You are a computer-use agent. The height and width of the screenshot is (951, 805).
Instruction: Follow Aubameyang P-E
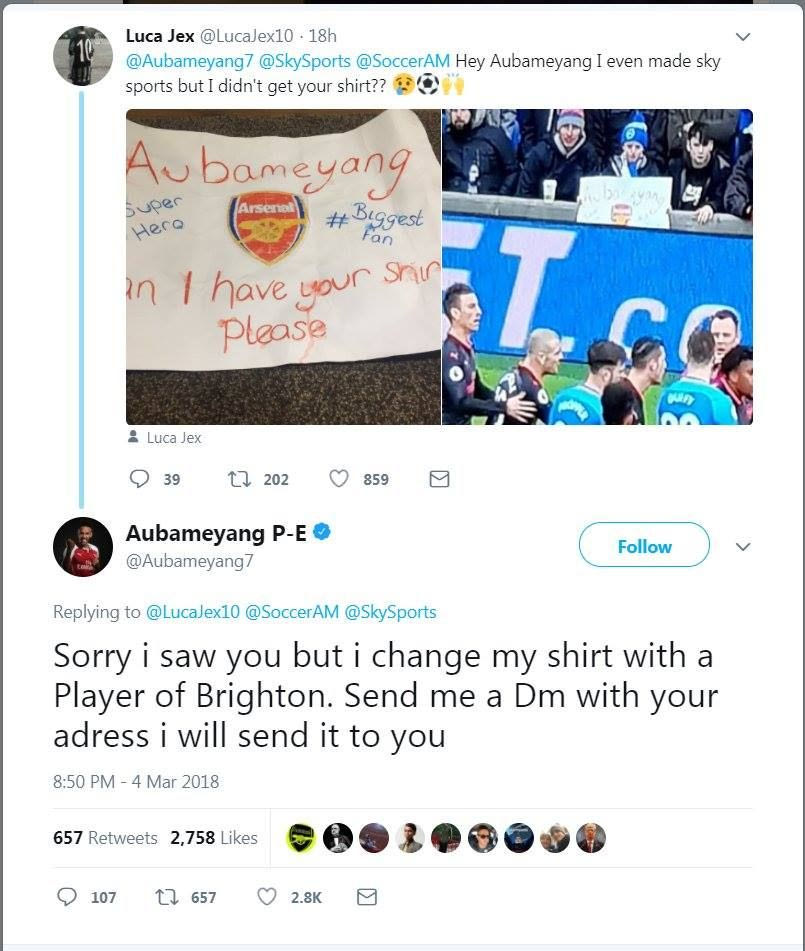644,546
